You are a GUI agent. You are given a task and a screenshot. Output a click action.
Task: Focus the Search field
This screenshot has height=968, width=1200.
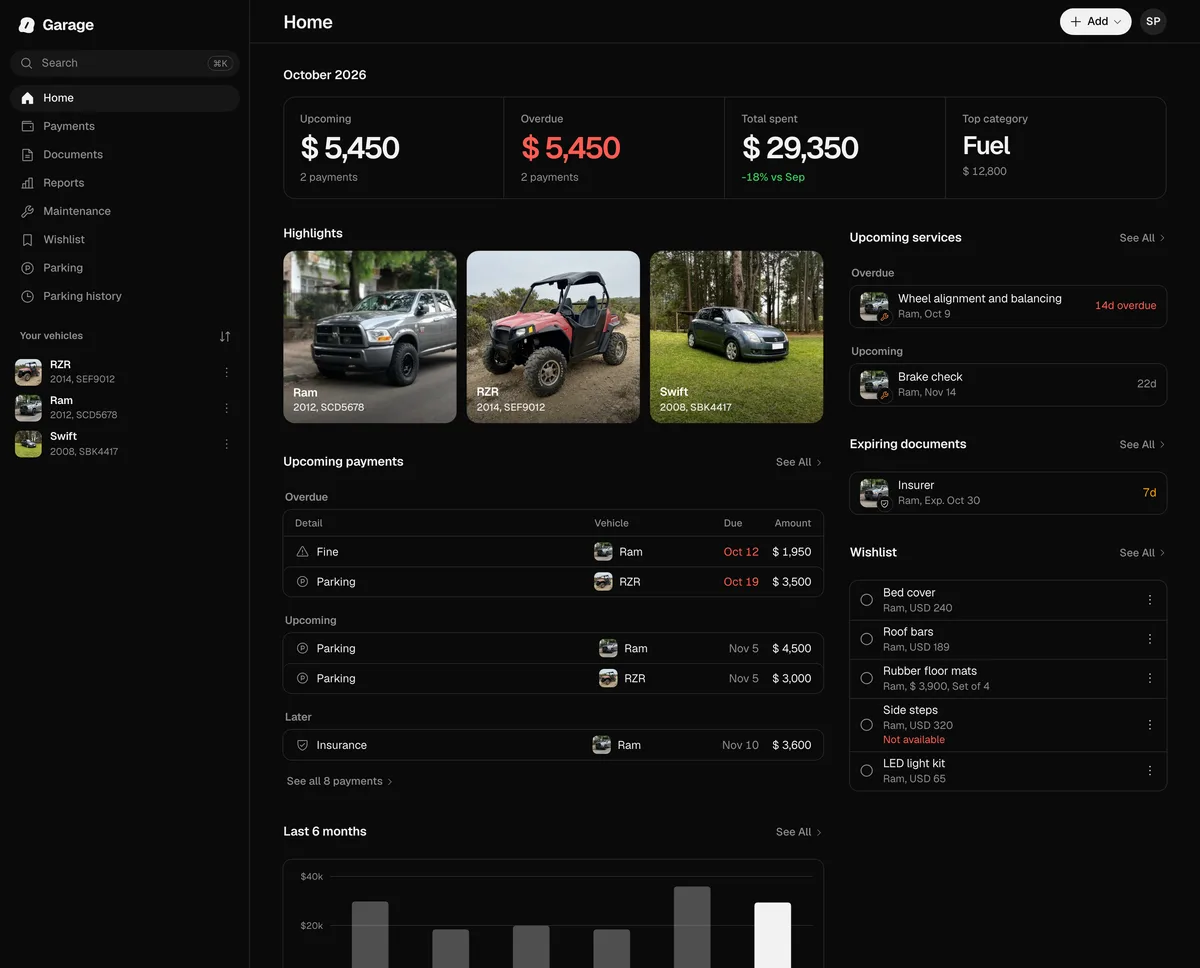point(125,63)
